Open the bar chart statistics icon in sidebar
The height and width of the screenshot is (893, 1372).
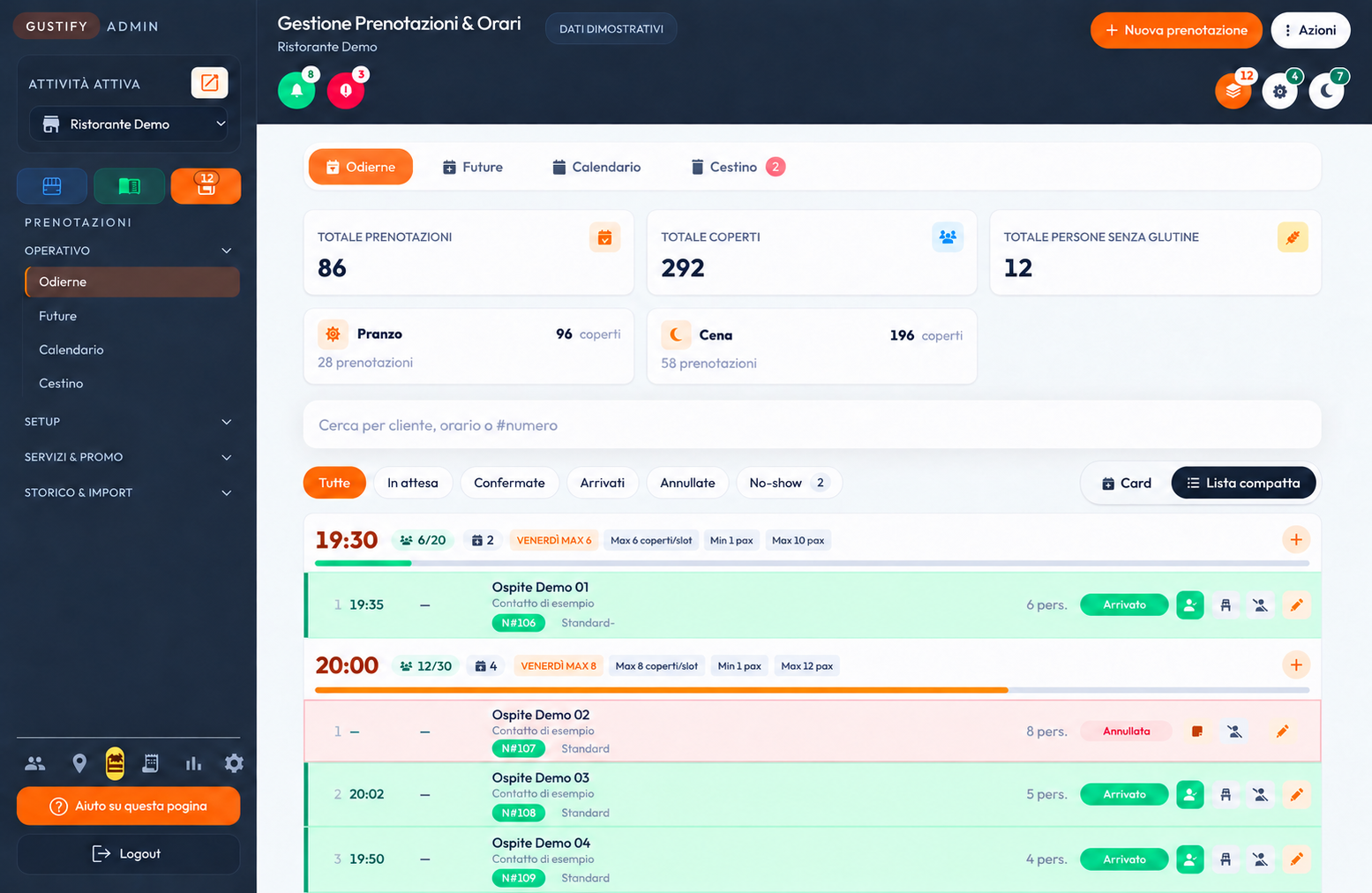pos(193,763)
